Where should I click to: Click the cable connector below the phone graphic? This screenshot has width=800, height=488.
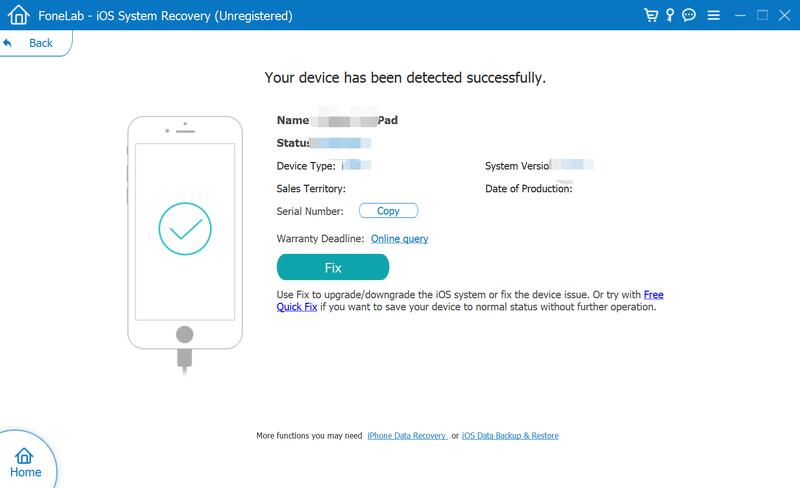click(185, 356)
